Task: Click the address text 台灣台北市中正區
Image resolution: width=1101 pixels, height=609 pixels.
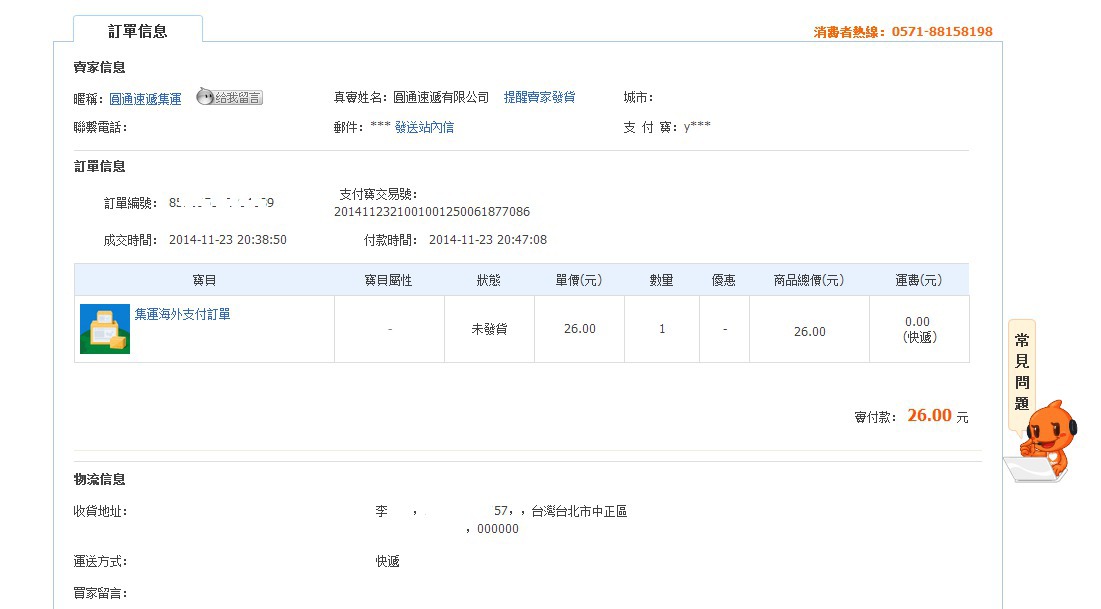Action: [579, 511]
